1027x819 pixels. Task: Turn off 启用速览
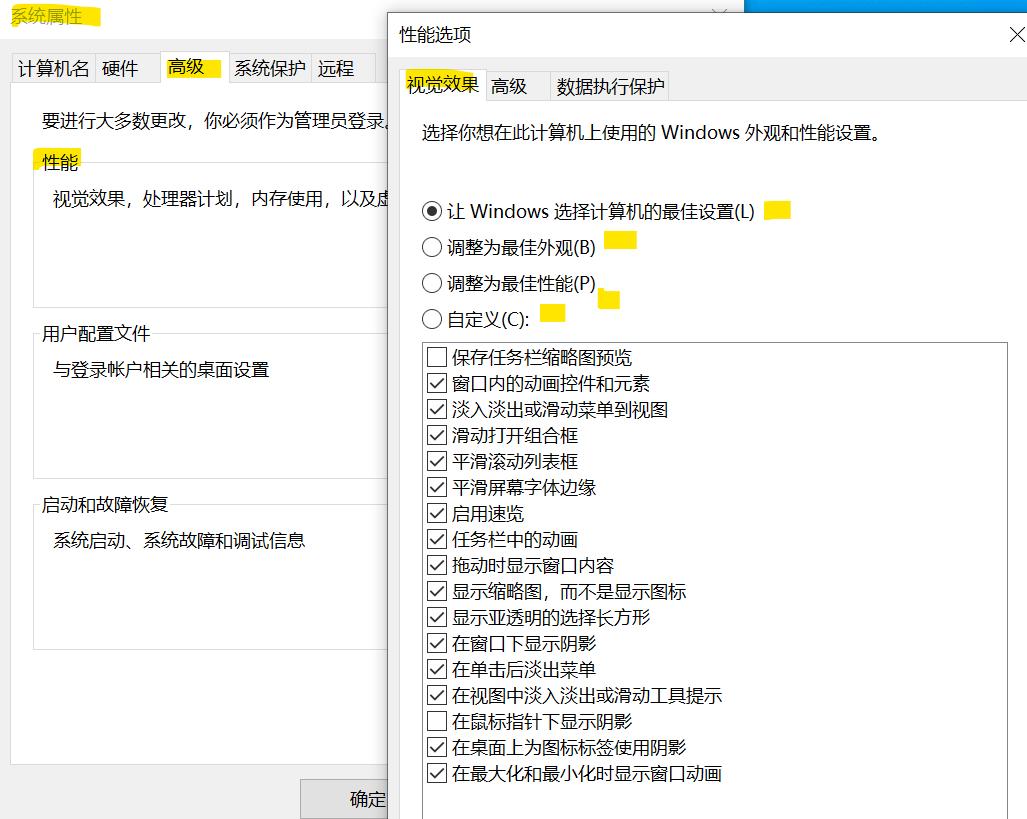(x=437, y=513)
